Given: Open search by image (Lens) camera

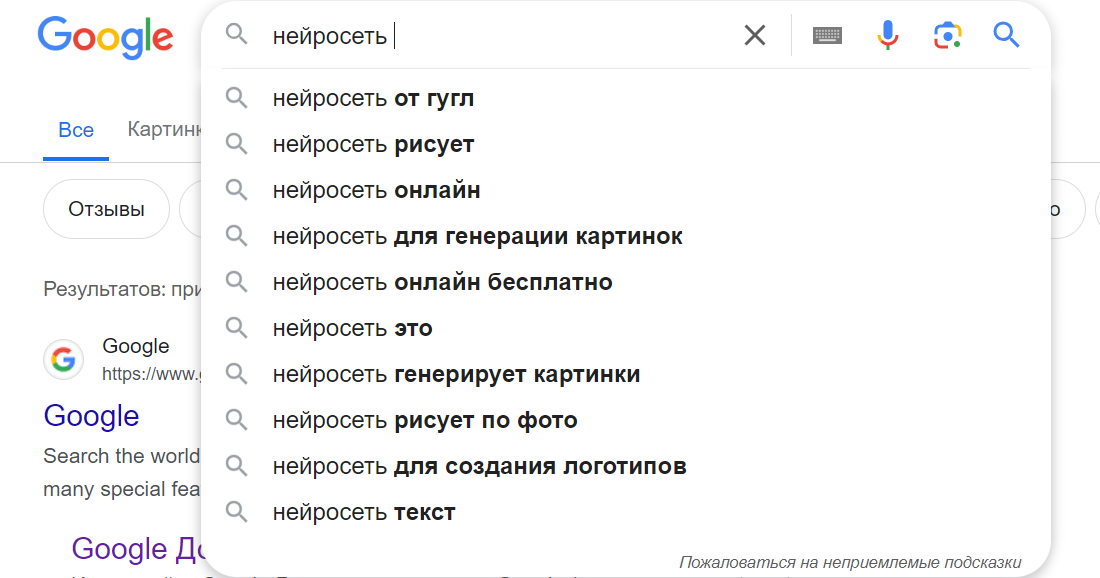Looking at the screenshot, I should [946, 36].
